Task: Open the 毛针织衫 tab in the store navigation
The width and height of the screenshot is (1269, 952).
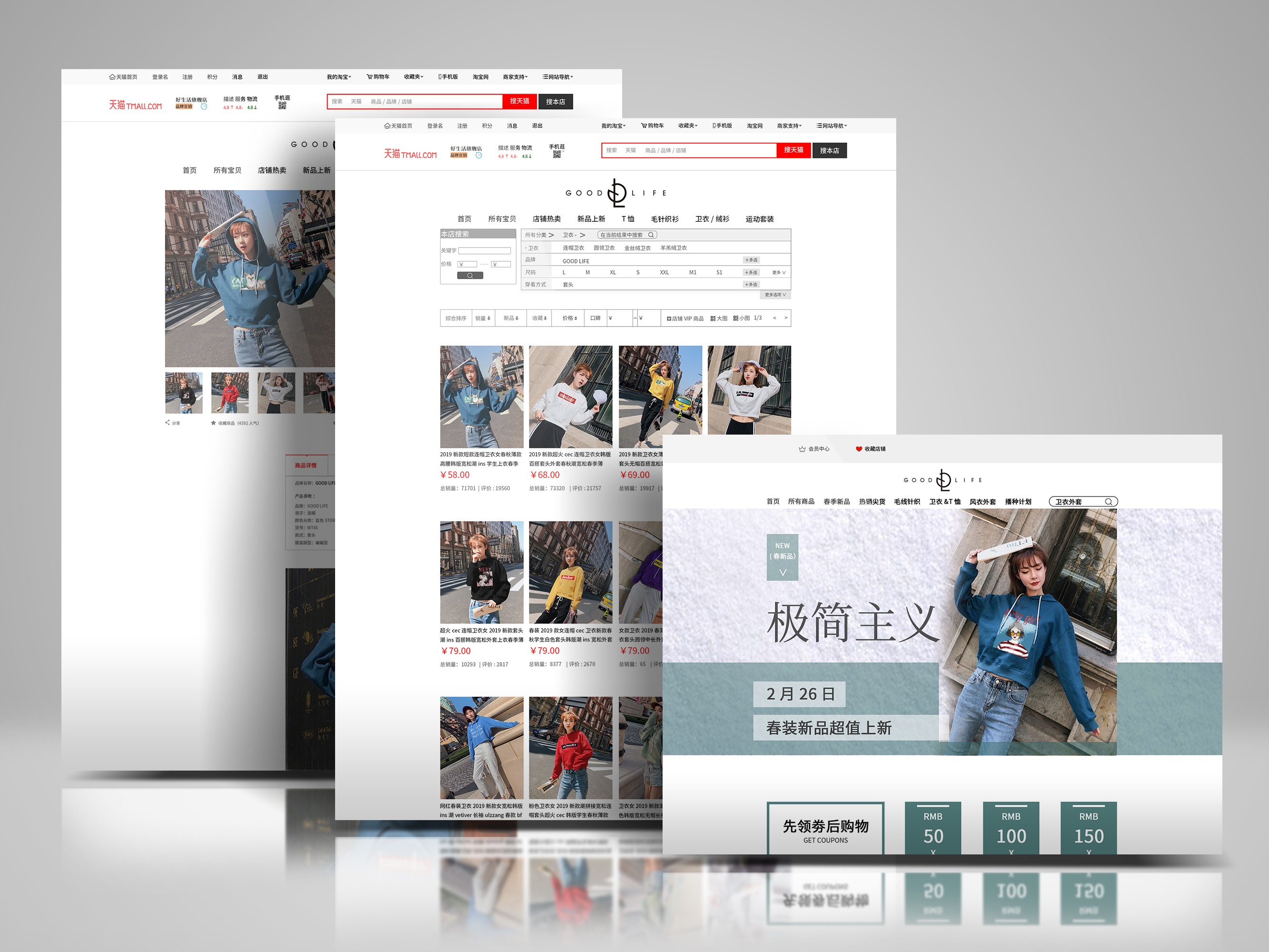Action: [664, 218]
